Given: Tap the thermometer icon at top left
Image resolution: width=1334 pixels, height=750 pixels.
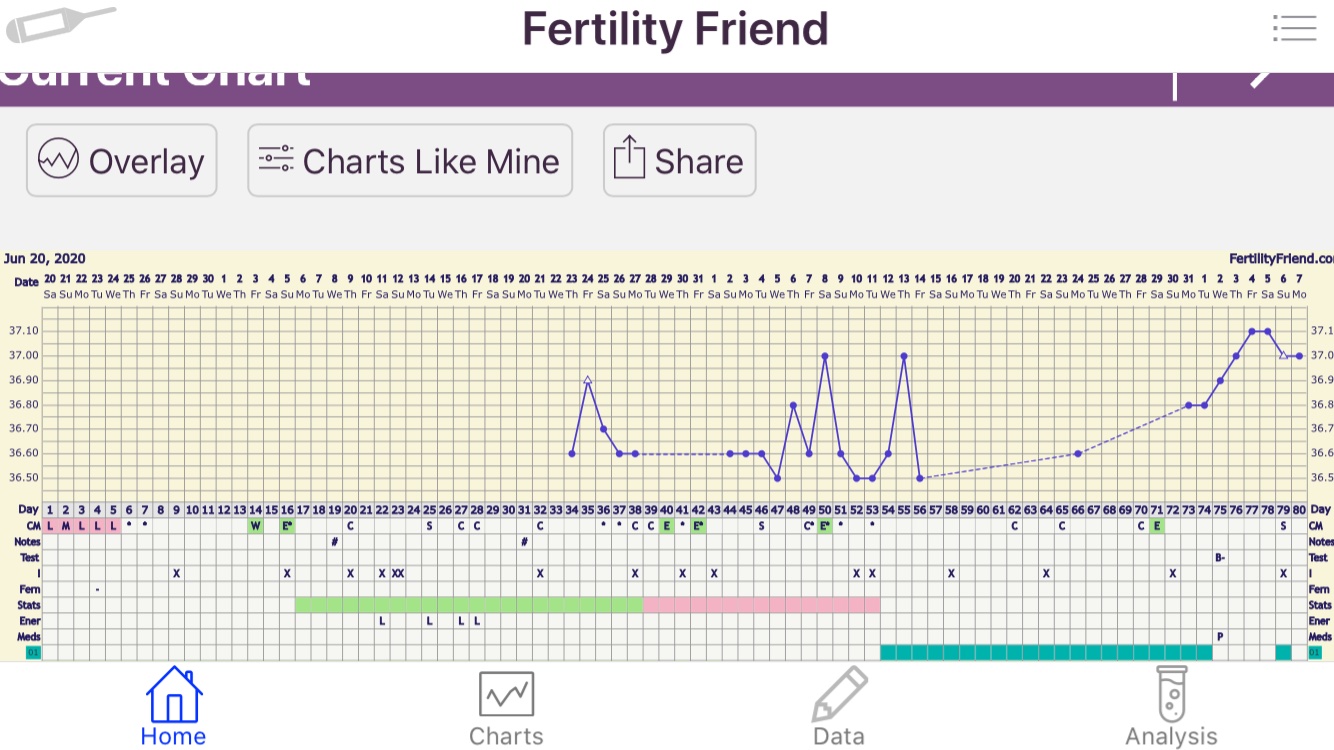Looking at the screenshot, I should [x=58, y=24].
